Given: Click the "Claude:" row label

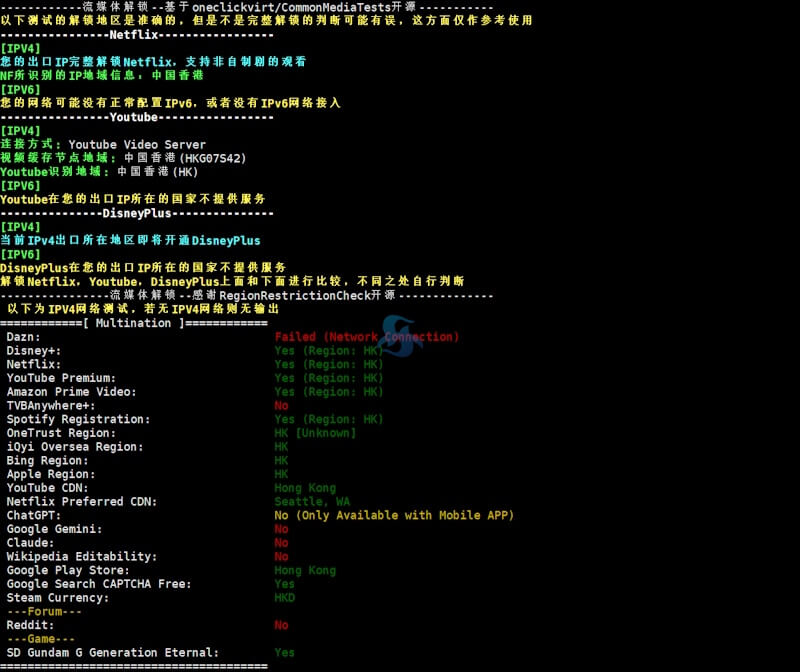Looking at the screenshot, I should pos(30,543).
